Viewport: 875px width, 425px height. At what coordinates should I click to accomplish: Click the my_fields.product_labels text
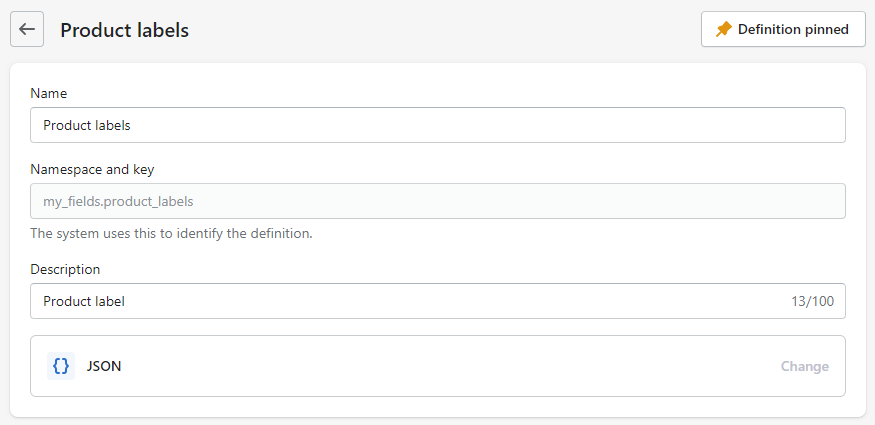pos(118,201)
